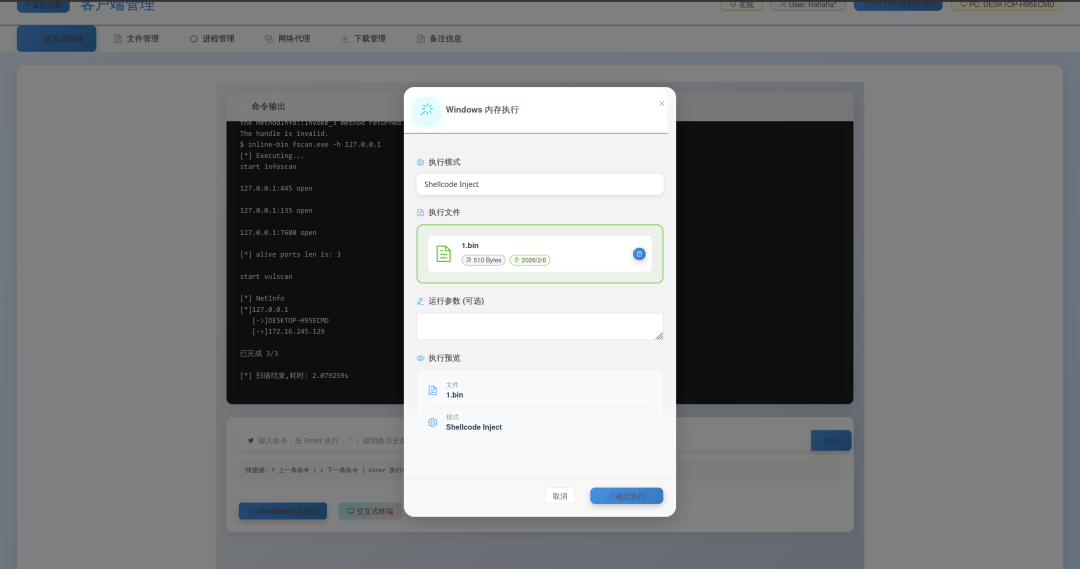The width and height of the screenshot is (1080, 569).
Task: Click the spinner icon in the dialog header
Action: click(x=427, y=110)
